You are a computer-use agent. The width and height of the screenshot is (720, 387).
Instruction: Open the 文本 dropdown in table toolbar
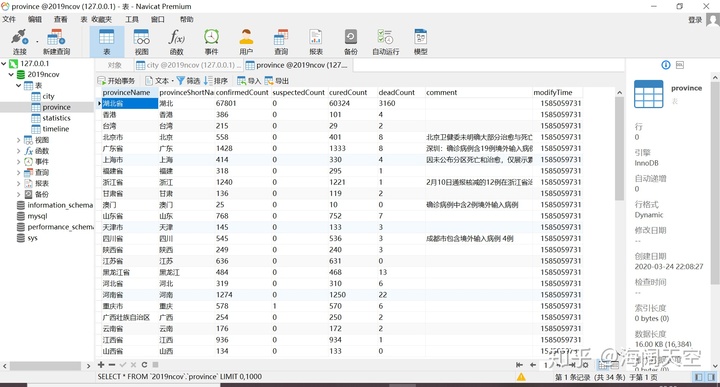click(159, 81)
